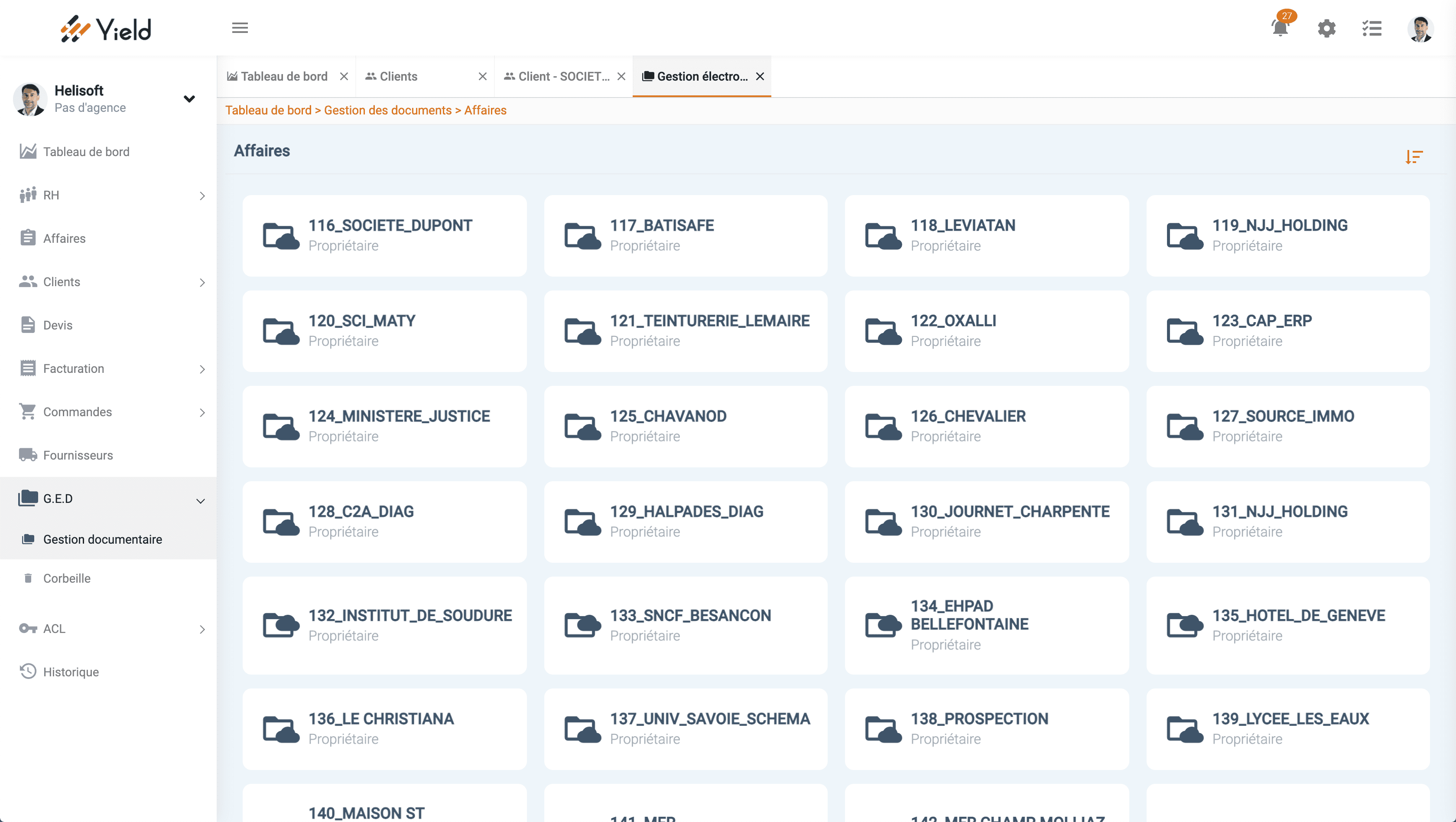1456x822 pixels.
Task: Open the 132_INSTITUT_DE_SOUDURE folder card
Action: click(x=384, y=625)
